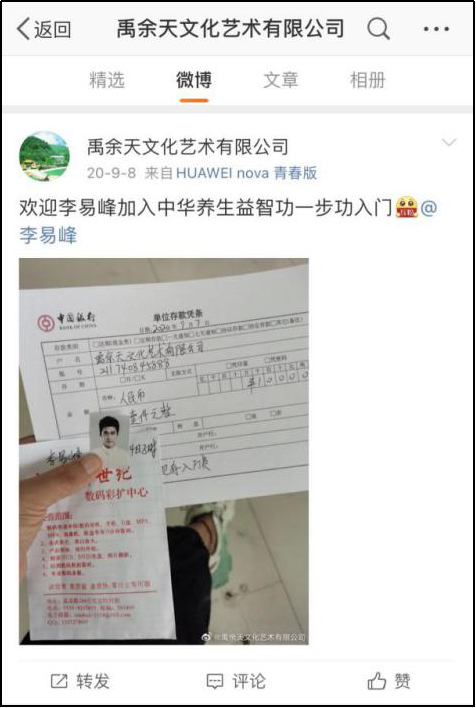The height and width of the screenshot is (708, 476).
Task: Tap the 返回 back label
Action: (53, 29)
